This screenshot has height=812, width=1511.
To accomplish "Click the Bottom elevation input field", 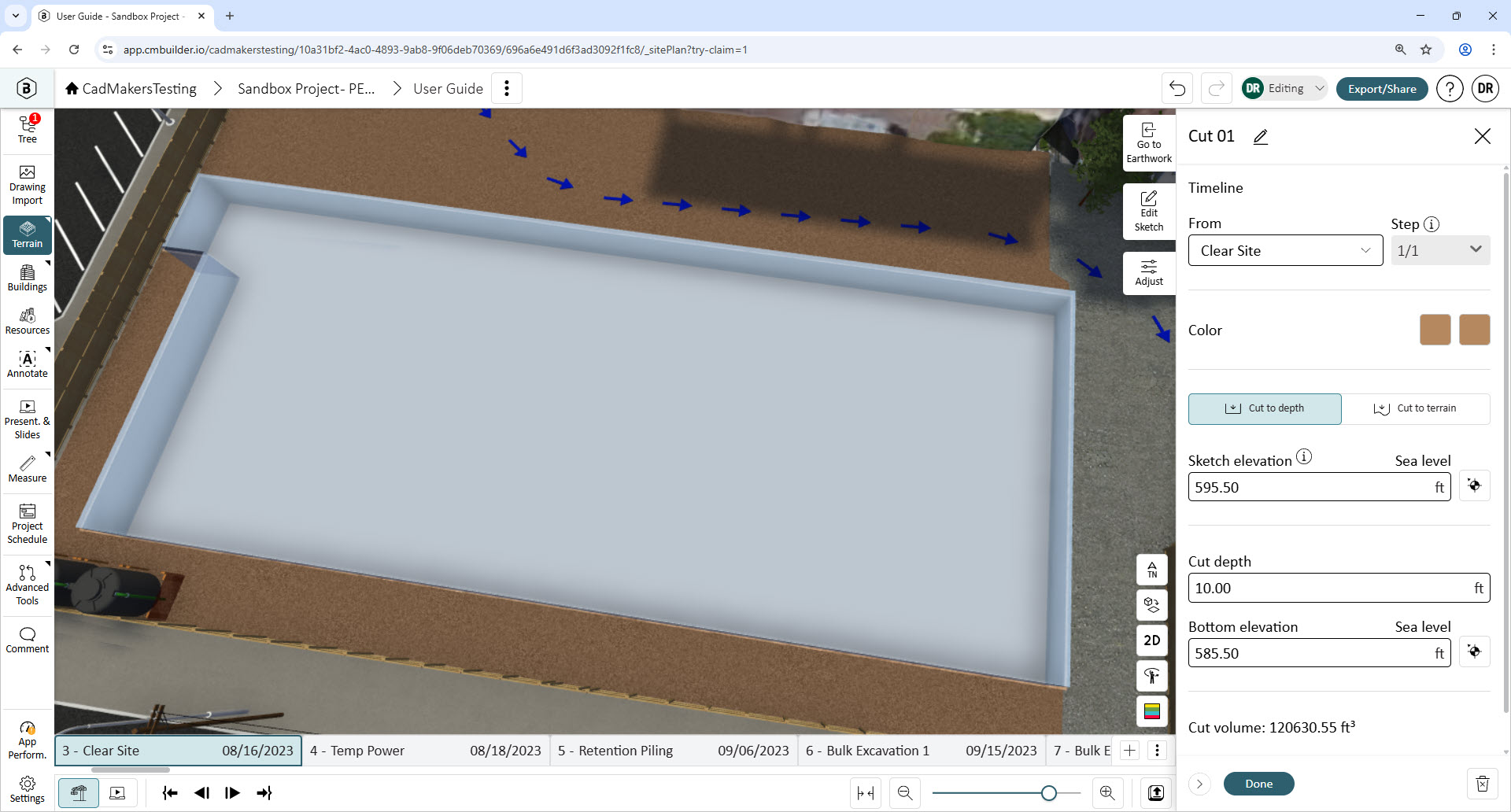I will click(x=1319, y=653).
